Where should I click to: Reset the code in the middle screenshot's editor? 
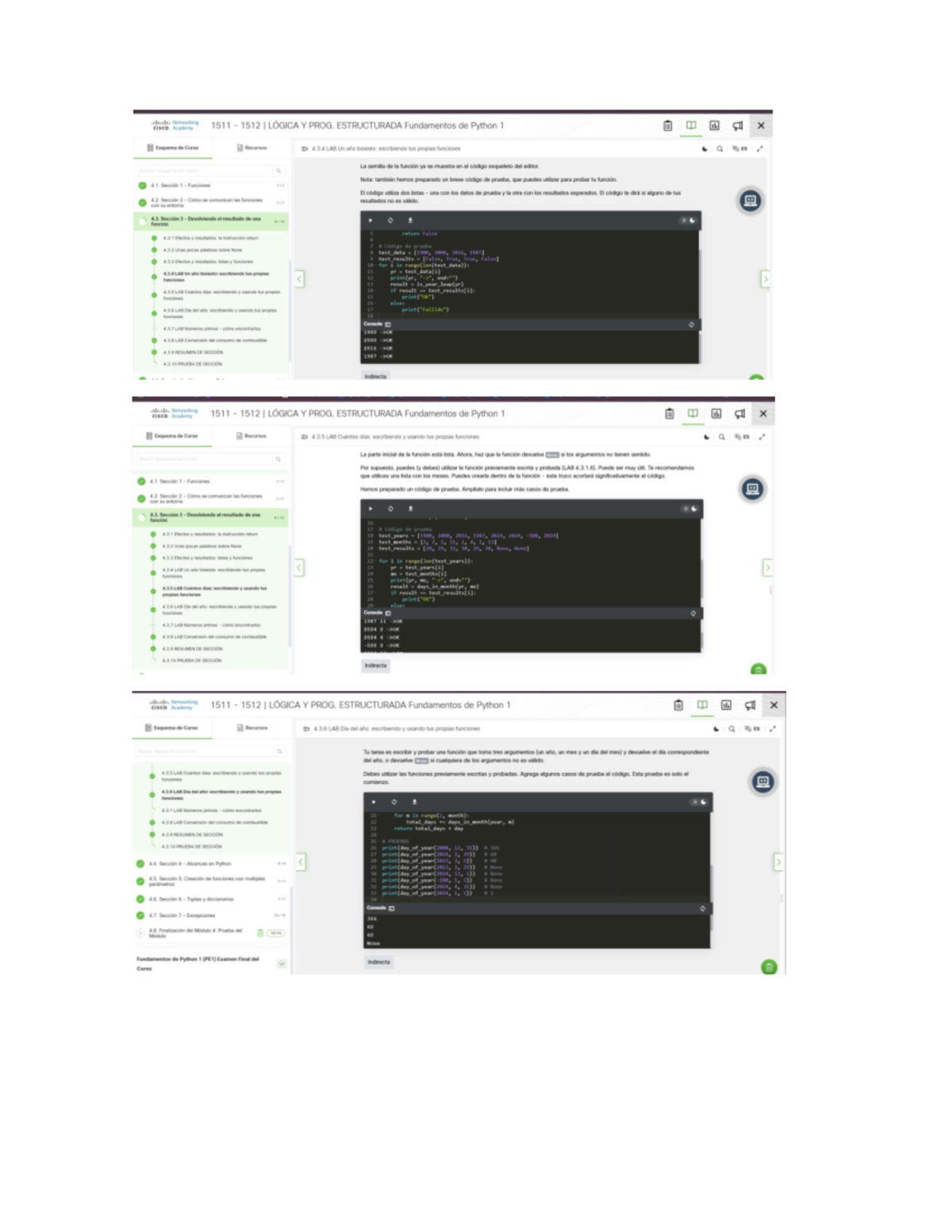(390, 509)
